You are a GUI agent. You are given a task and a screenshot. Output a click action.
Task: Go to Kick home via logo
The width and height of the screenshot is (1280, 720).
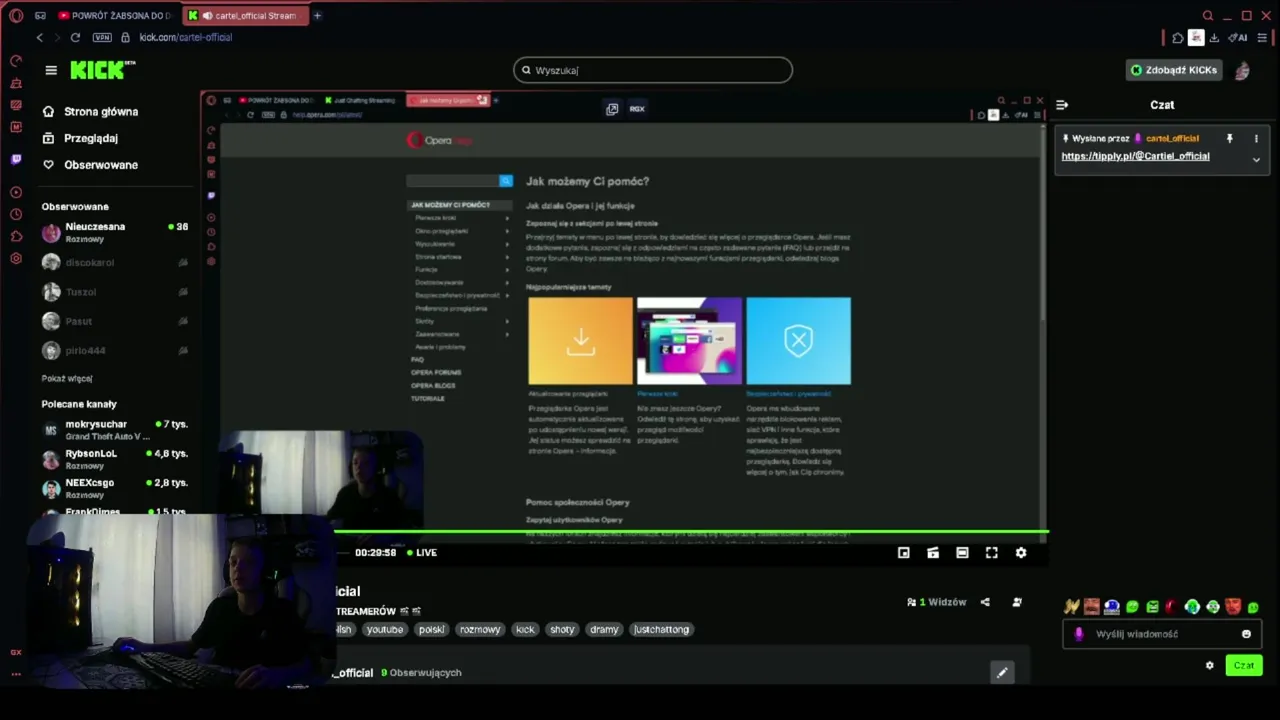pyautogui.click(x=102, y=70)
